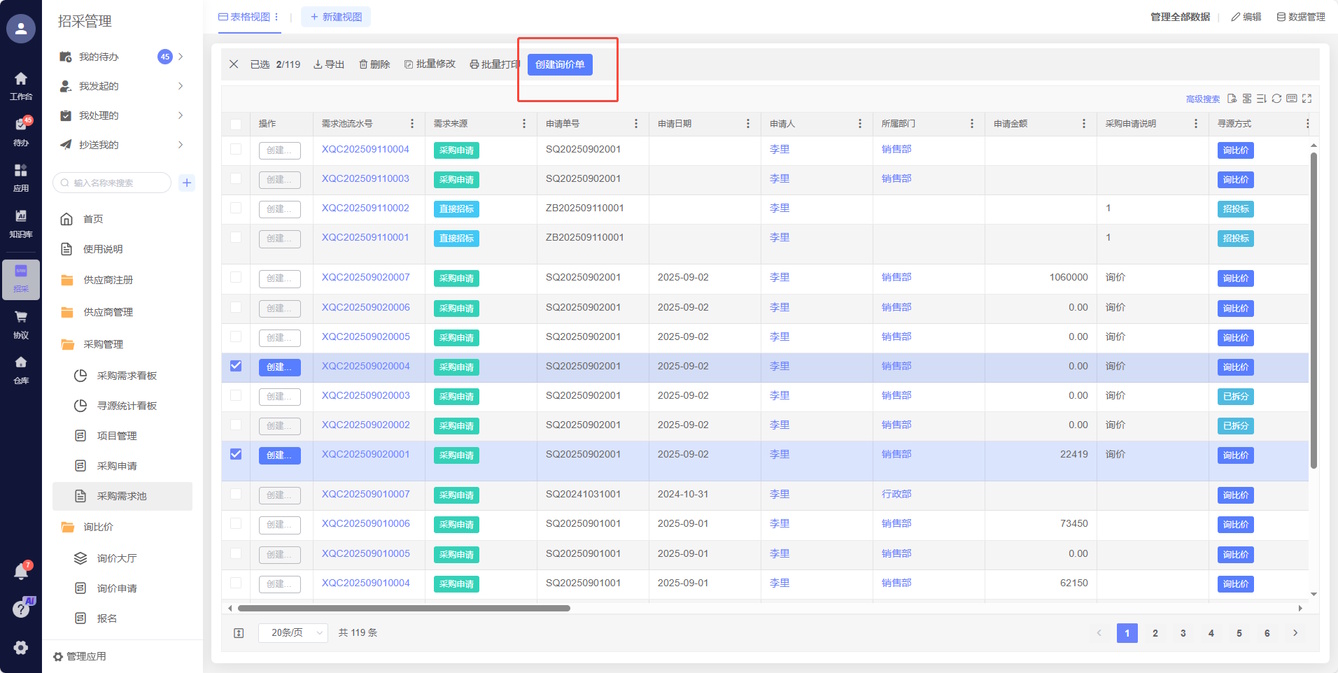Click the 仓库 icon in the left rail
This screenshot has height=673, width=1338.
[20, 368]
